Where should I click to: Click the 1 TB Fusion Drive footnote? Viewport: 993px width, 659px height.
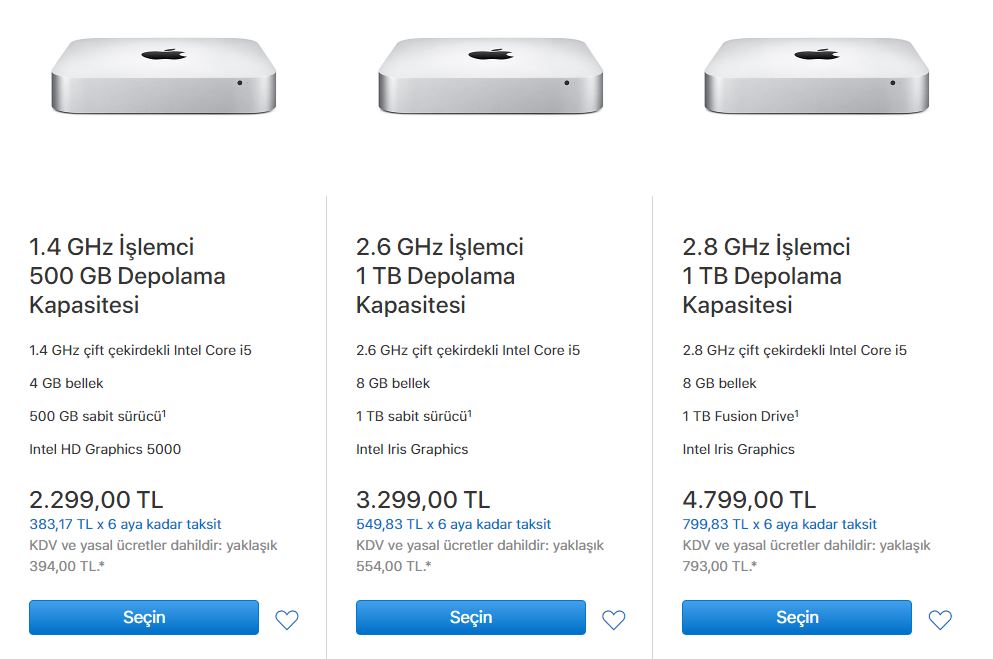coord(798,412)
